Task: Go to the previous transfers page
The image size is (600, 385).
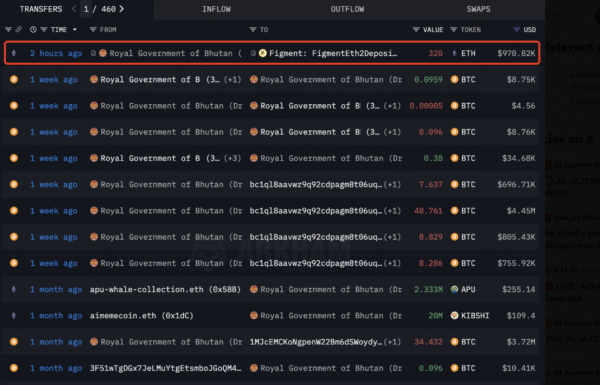Action: 74,9
